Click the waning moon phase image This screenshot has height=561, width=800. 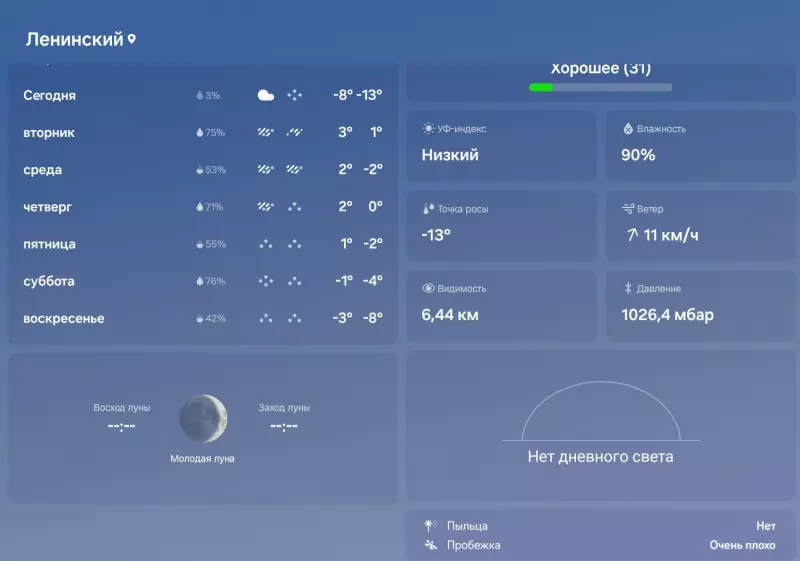[x=203, y=418]
